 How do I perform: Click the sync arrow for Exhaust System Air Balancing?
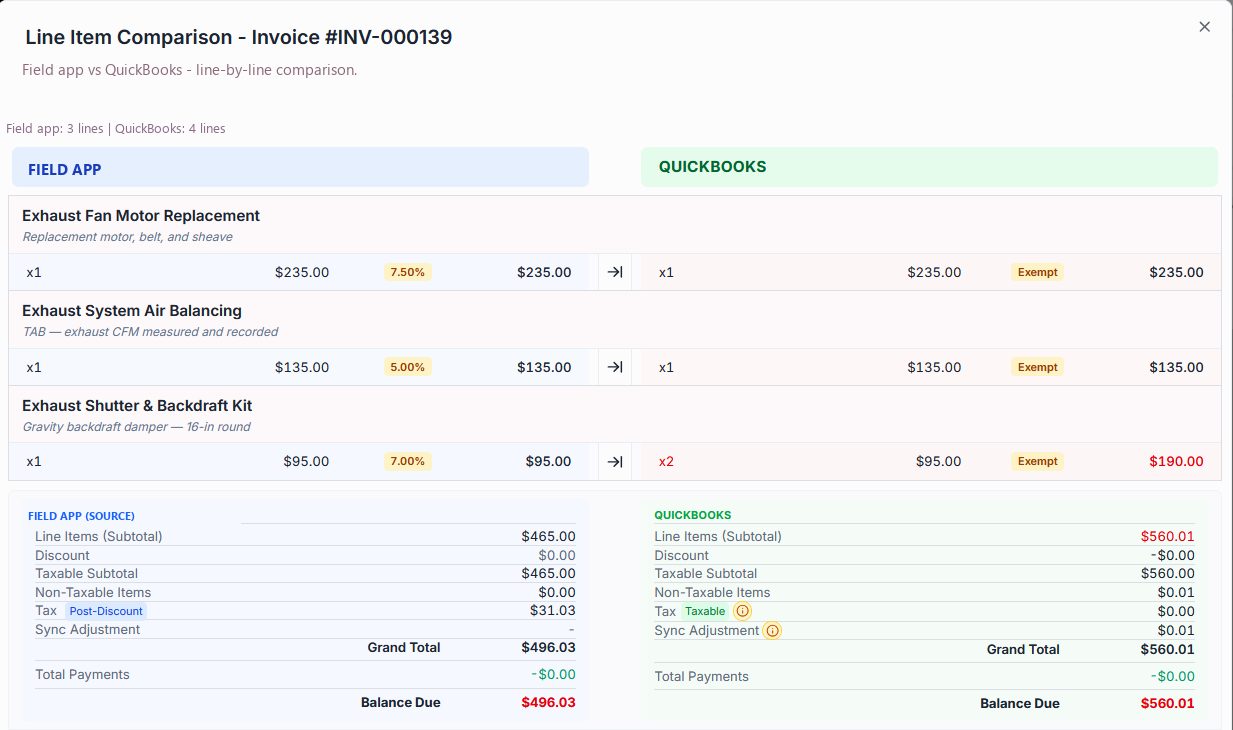[615, 367]
